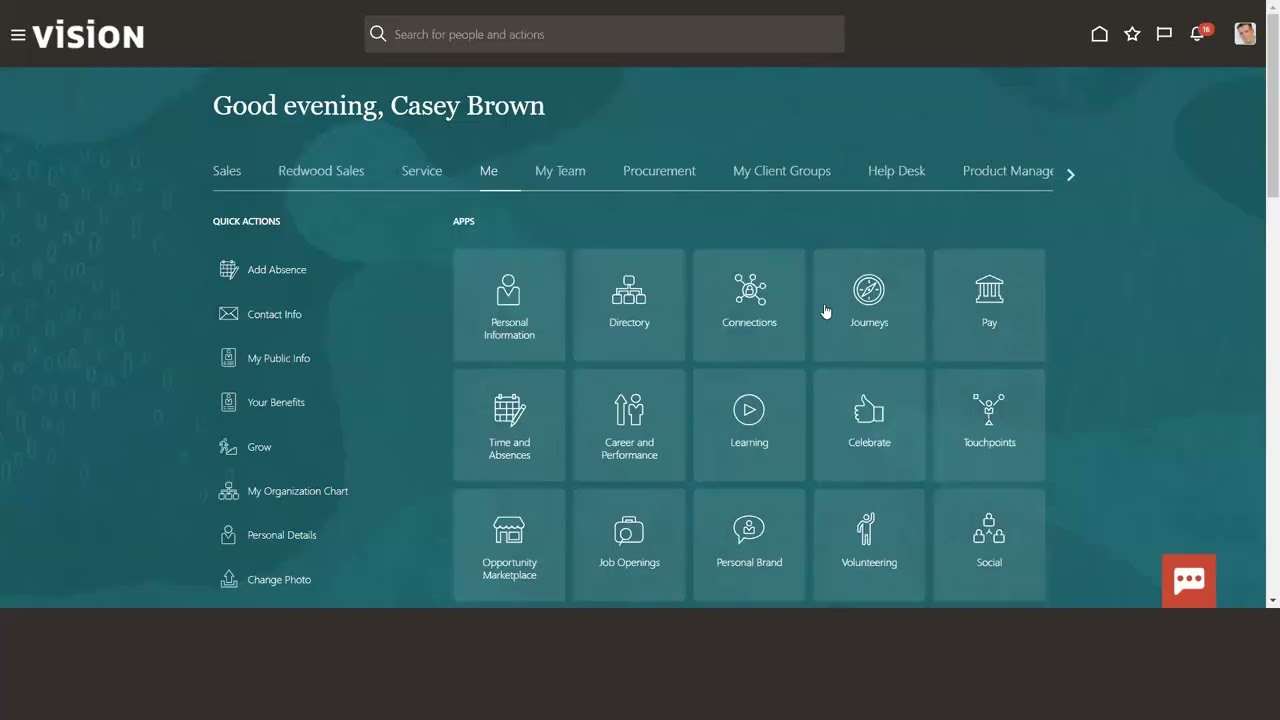This screenshot has width=1280, height=720.
Task: Click the Change Photo link
Action: tap(279, 580)
